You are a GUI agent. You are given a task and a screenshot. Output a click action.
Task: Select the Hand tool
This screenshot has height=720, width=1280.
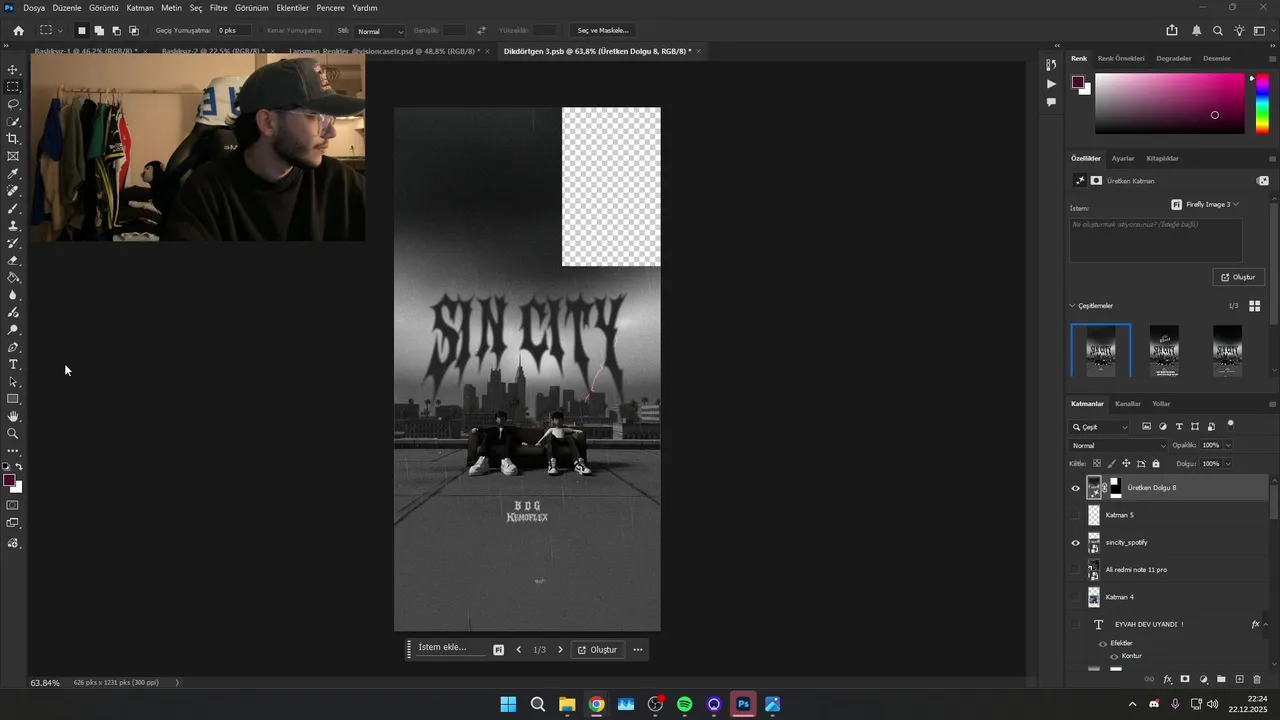[13, 416]
